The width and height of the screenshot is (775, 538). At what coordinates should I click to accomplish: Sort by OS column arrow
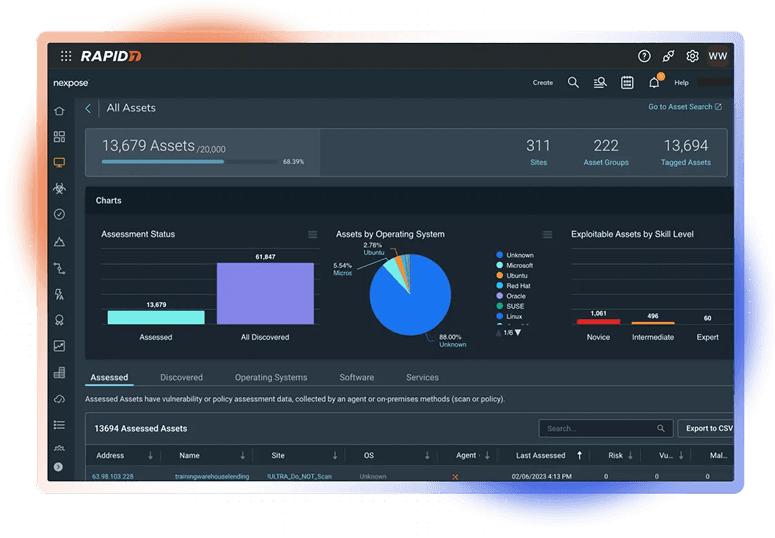pyautogui.click(x=428, y=455)
